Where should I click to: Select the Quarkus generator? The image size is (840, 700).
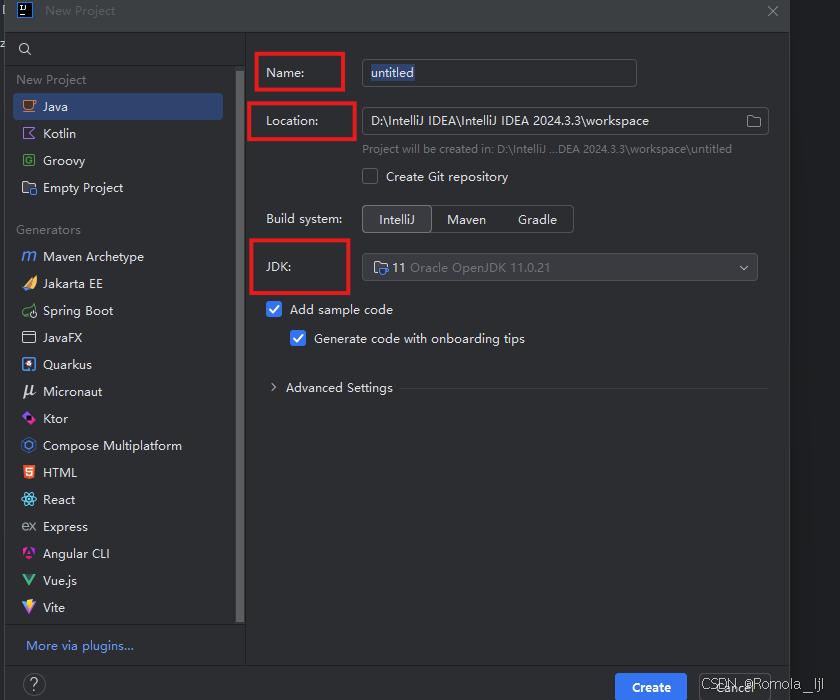(118, 364)
